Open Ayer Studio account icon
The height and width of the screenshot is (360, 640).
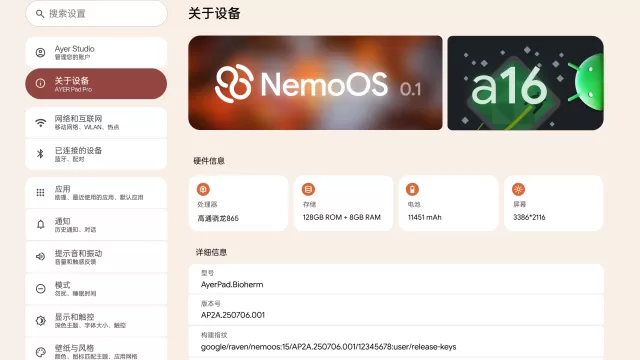(x=40, y=53)
